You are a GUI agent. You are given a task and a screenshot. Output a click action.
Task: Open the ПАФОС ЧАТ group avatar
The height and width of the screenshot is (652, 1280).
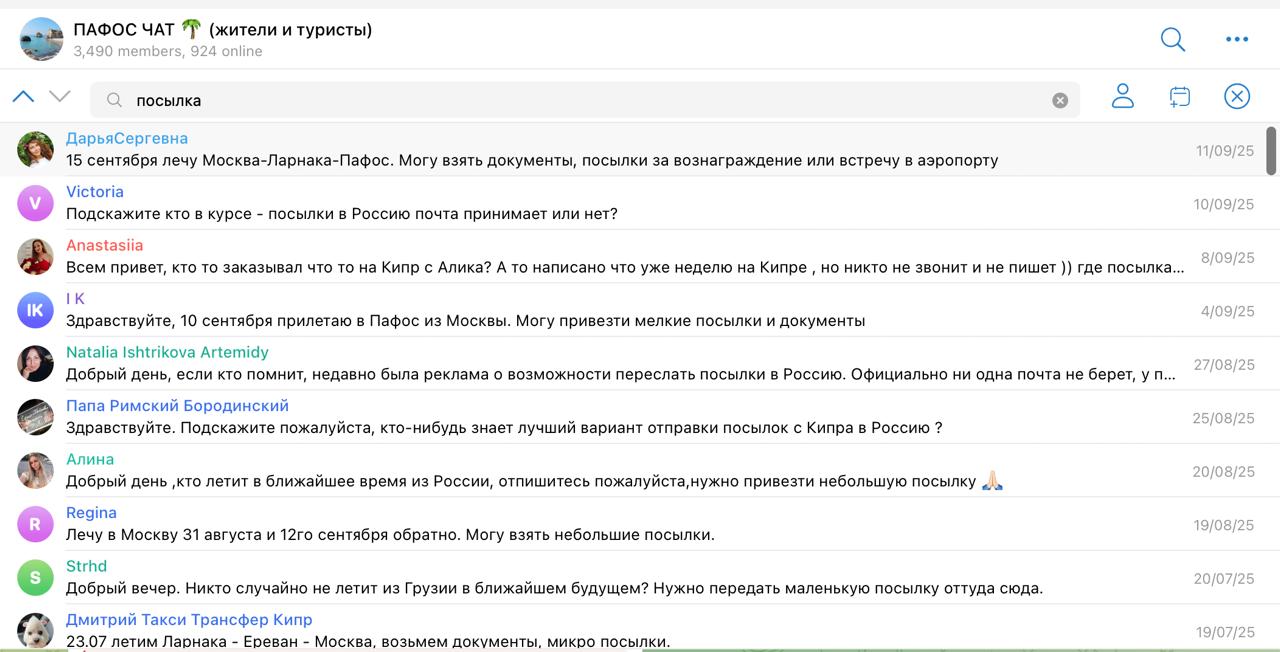coord(41,39)
